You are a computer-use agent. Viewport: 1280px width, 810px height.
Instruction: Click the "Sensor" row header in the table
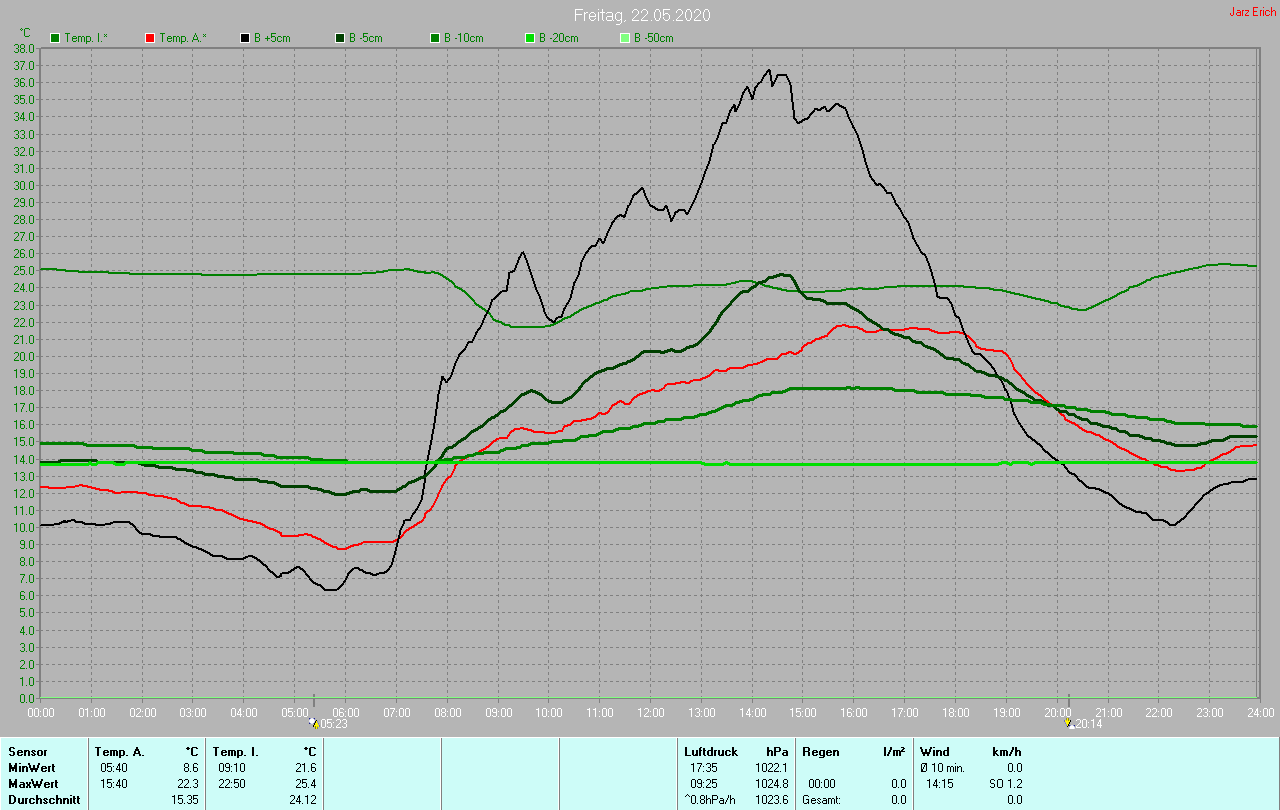(28, 752)
